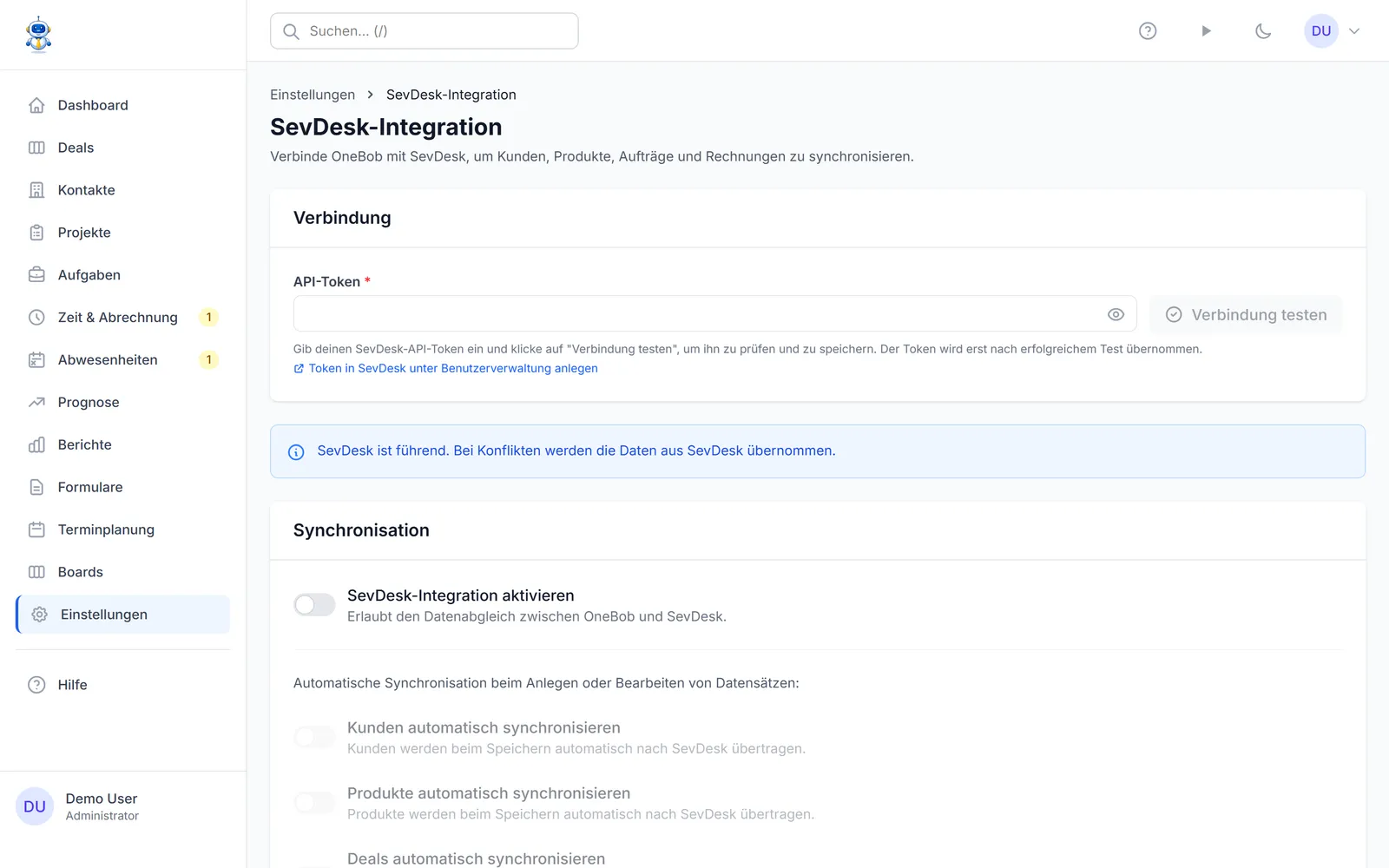Click the Deals automatisch synchronisieren label
The image size is (1389, 868).
(477, 858)
